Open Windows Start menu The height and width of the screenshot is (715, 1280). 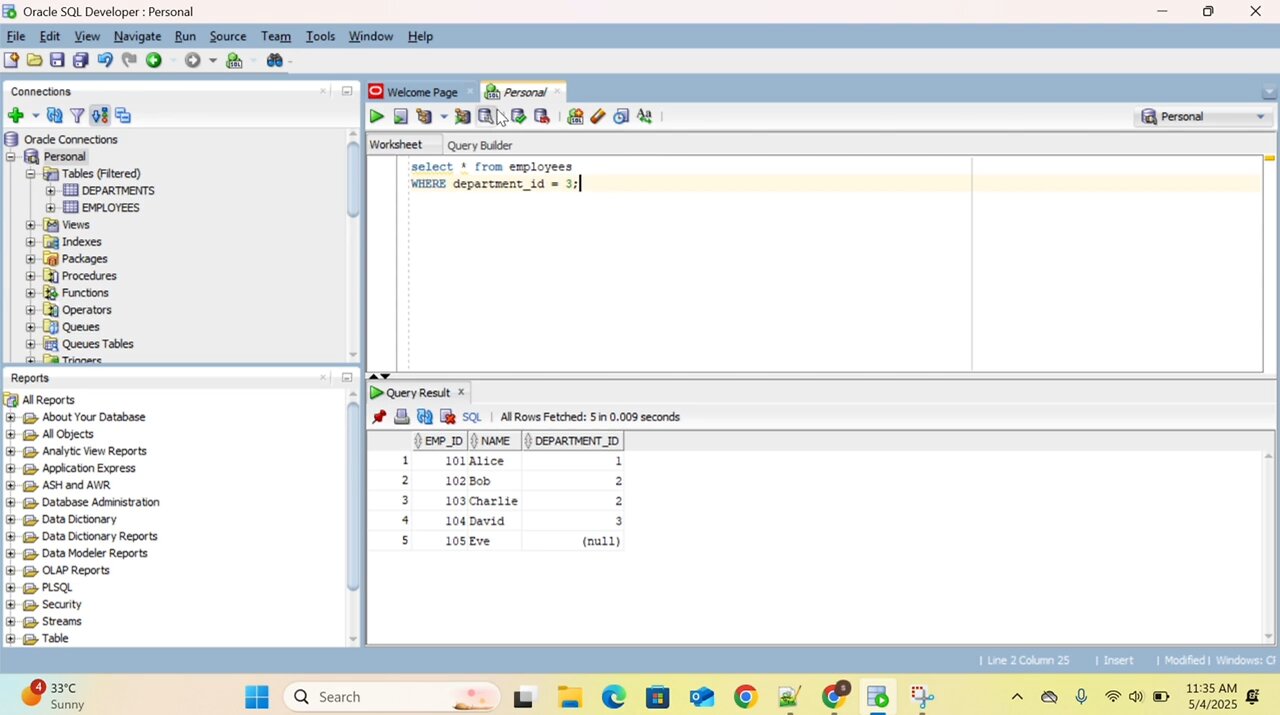point(257,697)
